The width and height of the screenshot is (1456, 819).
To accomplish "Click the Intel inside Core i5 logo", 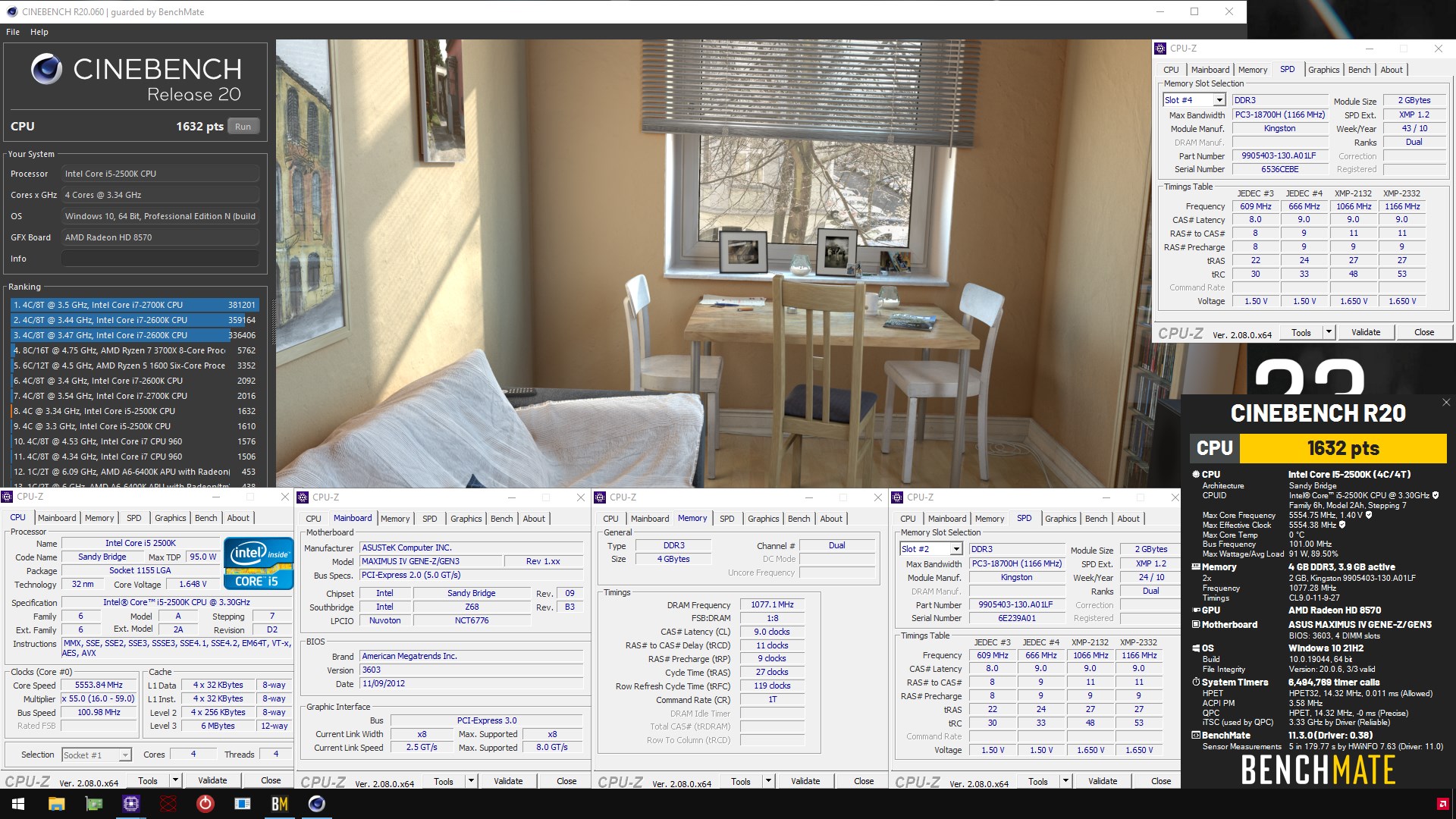I will click(258, 563).
